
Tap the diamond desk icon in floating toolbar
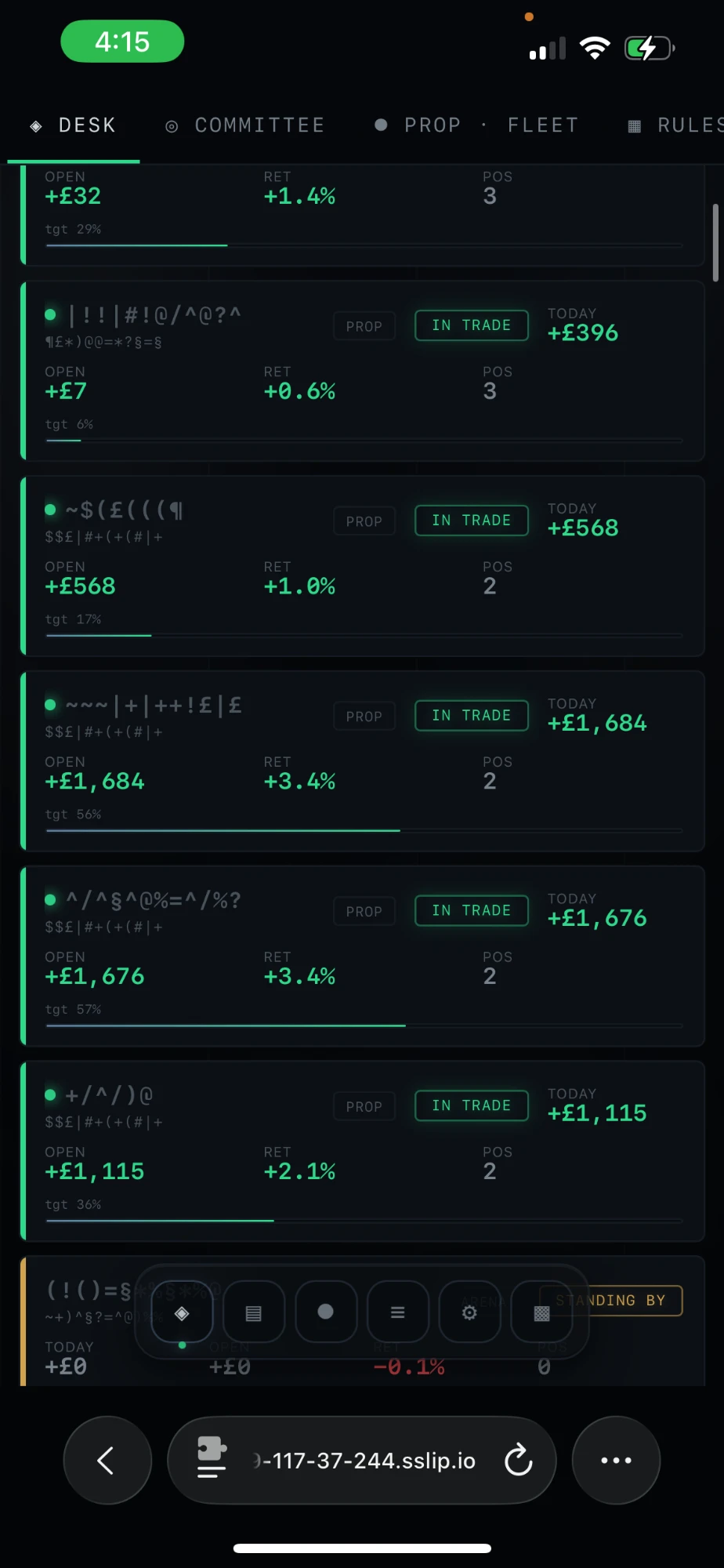[182, 1312]
